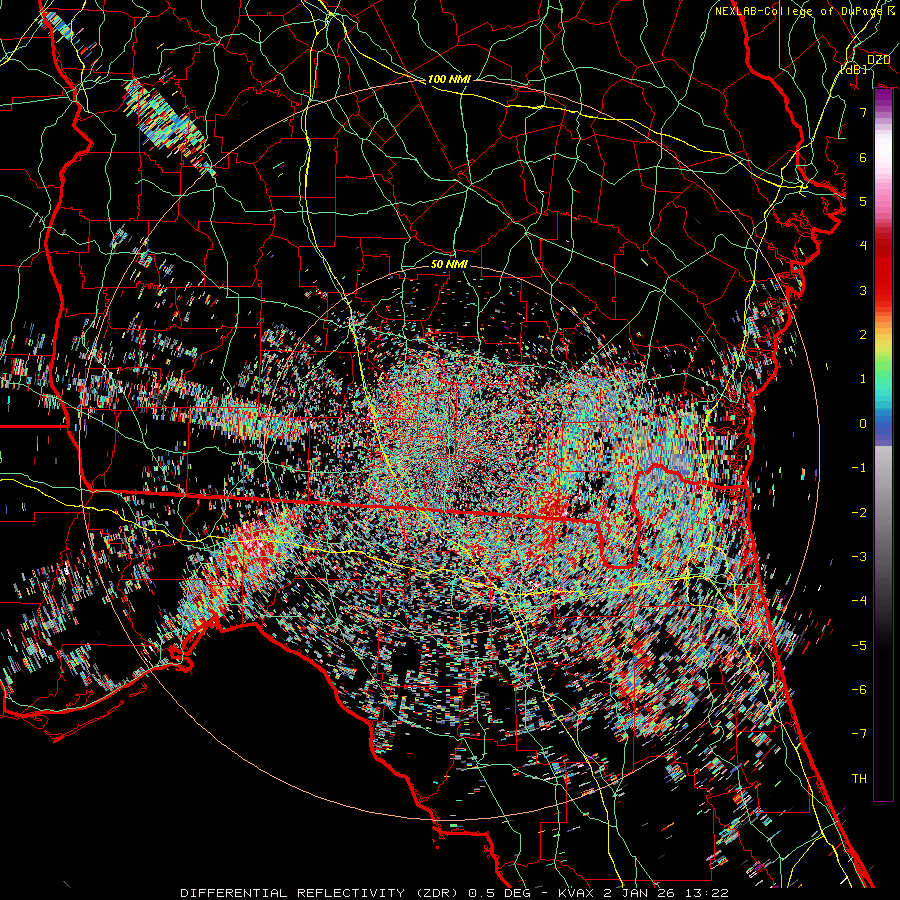900x900 pixels.
Task: Click the 3 value on the color scale
Action: point(863,290)
